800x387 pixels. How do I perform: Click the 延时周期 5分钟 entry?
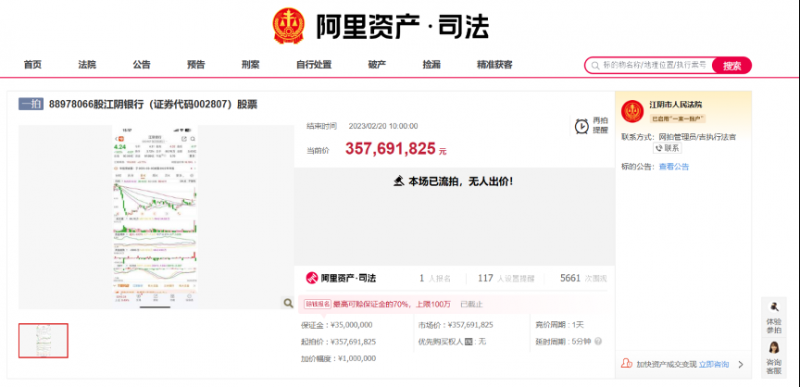563,342
